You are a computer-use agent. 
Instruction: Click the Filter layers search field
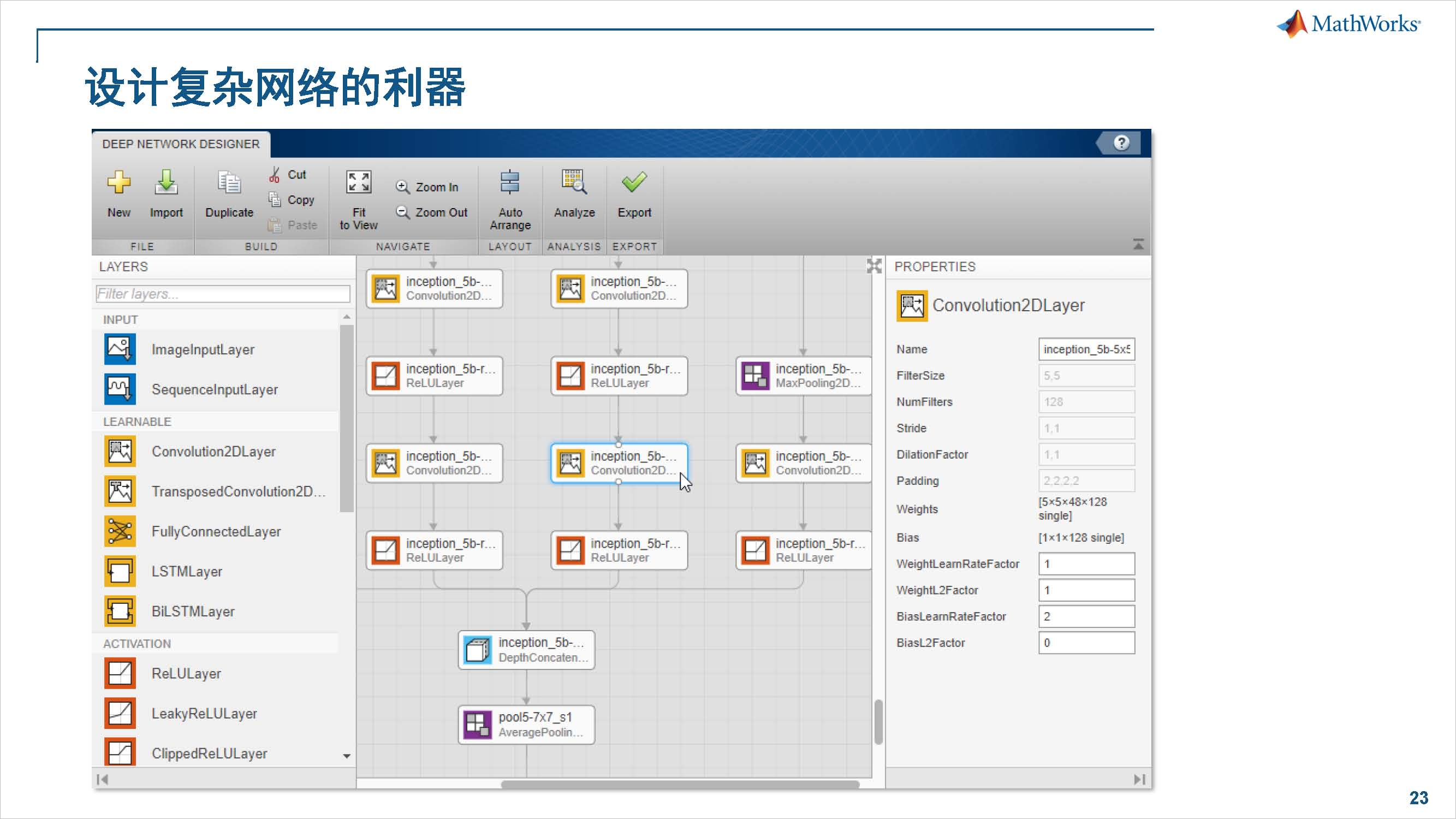point(223,294)
